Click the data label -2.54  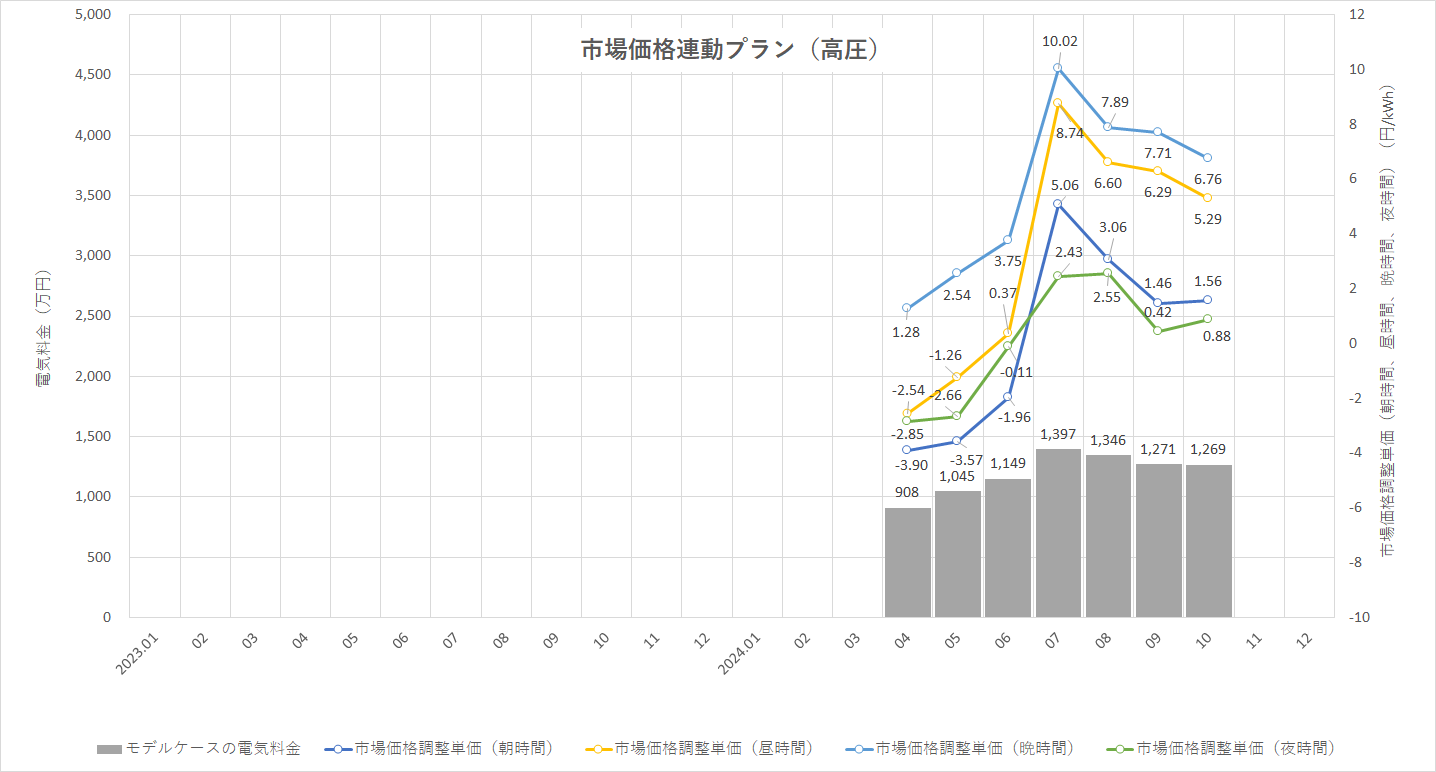[909, 390]
